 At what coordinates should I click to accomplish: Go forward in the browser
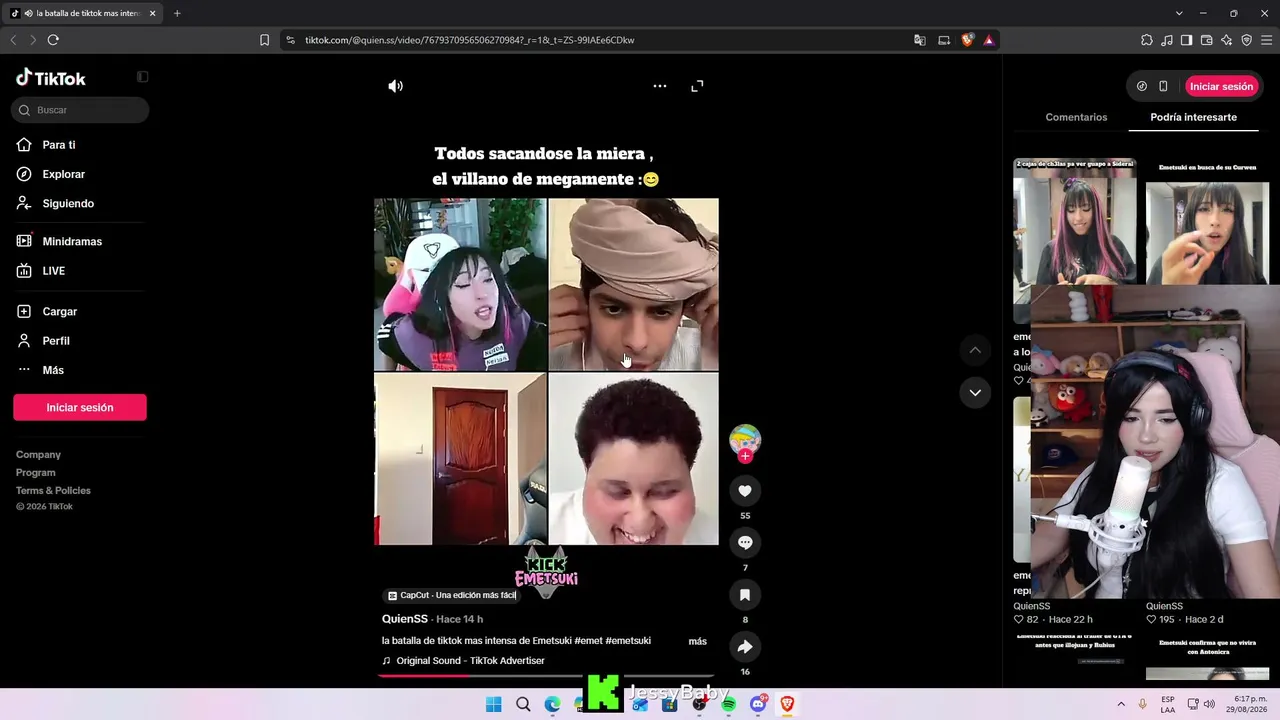click(x=33, y=40)
